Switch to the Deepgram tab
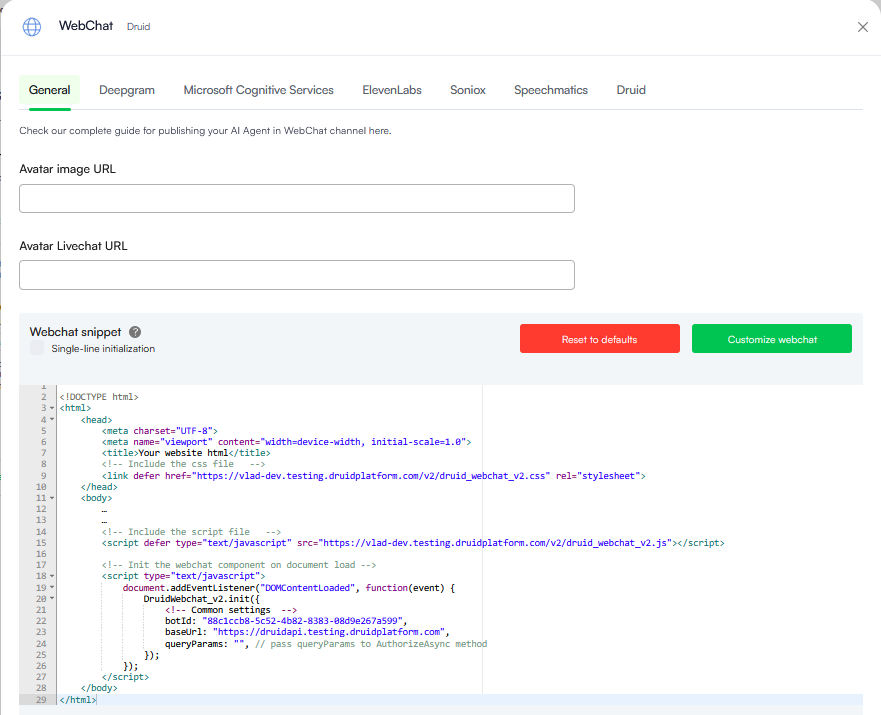Screen dimensions: 881x715 click(x=127, y=90)
